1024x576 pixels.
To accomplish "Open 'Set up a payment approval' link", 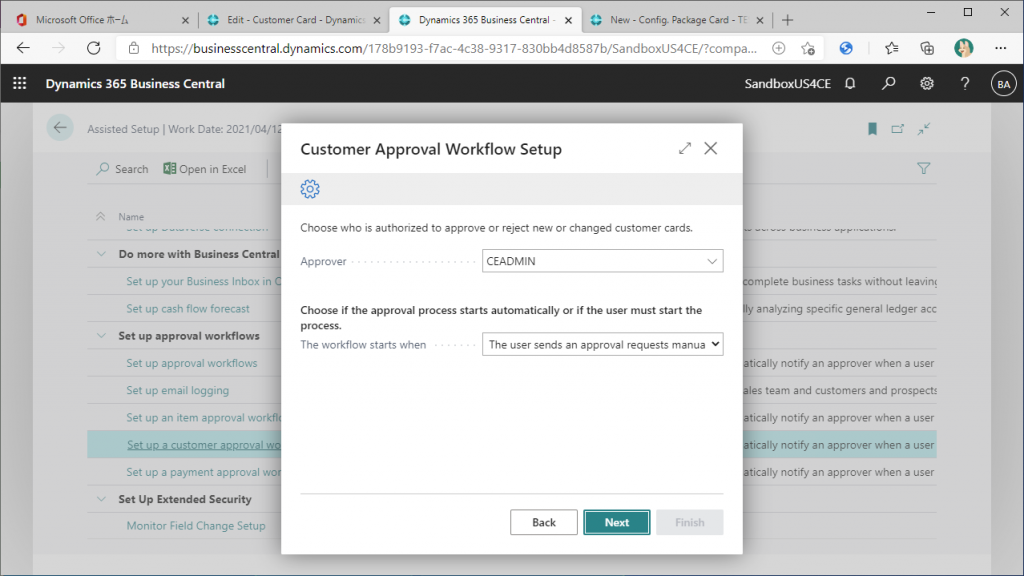I will coord(203,472).
